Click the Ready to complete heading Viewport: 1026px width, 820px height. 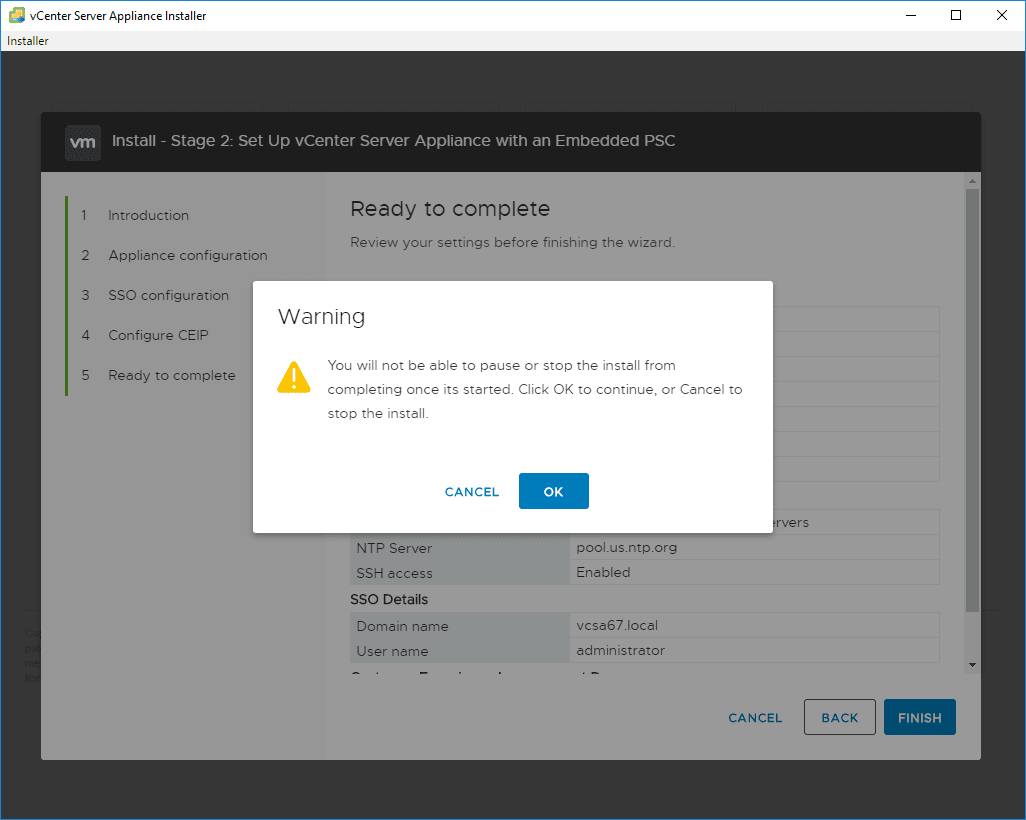pyautogui.click(x=450, y=209)
